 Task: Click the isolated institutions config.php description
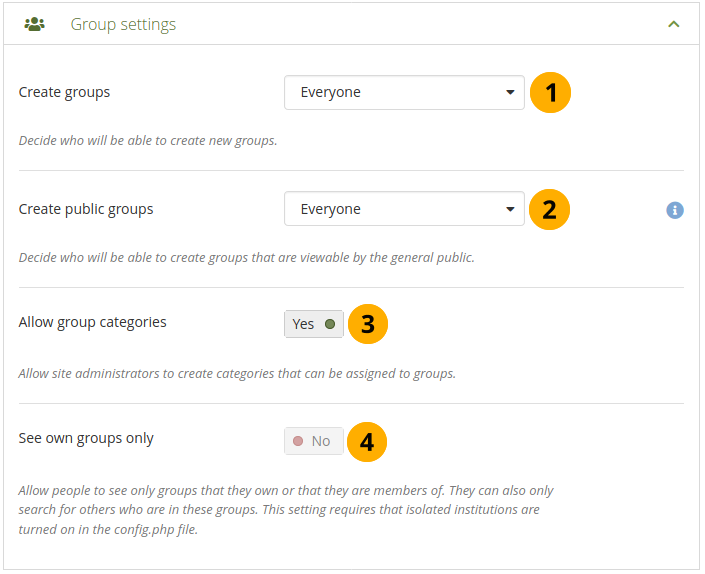[x=285, y=510]
